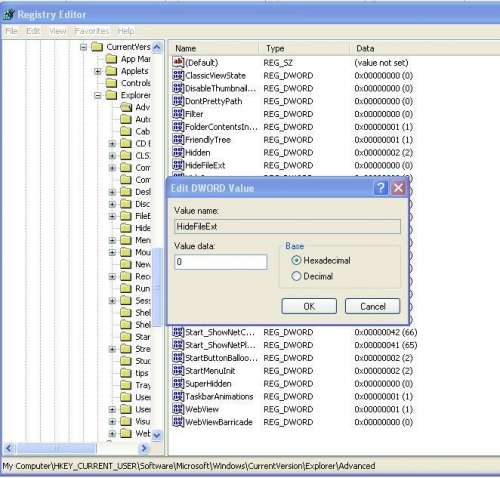Screen dimensions: 500x478
Task: Click the Run folder icon
Action: click(x=126, y=288)
